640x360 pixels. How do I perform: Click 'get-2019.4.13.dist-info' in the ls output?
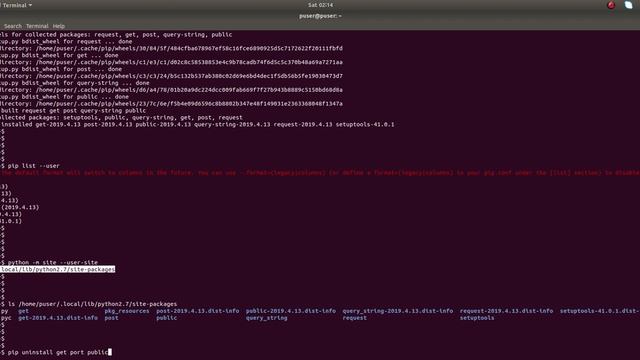58,318
